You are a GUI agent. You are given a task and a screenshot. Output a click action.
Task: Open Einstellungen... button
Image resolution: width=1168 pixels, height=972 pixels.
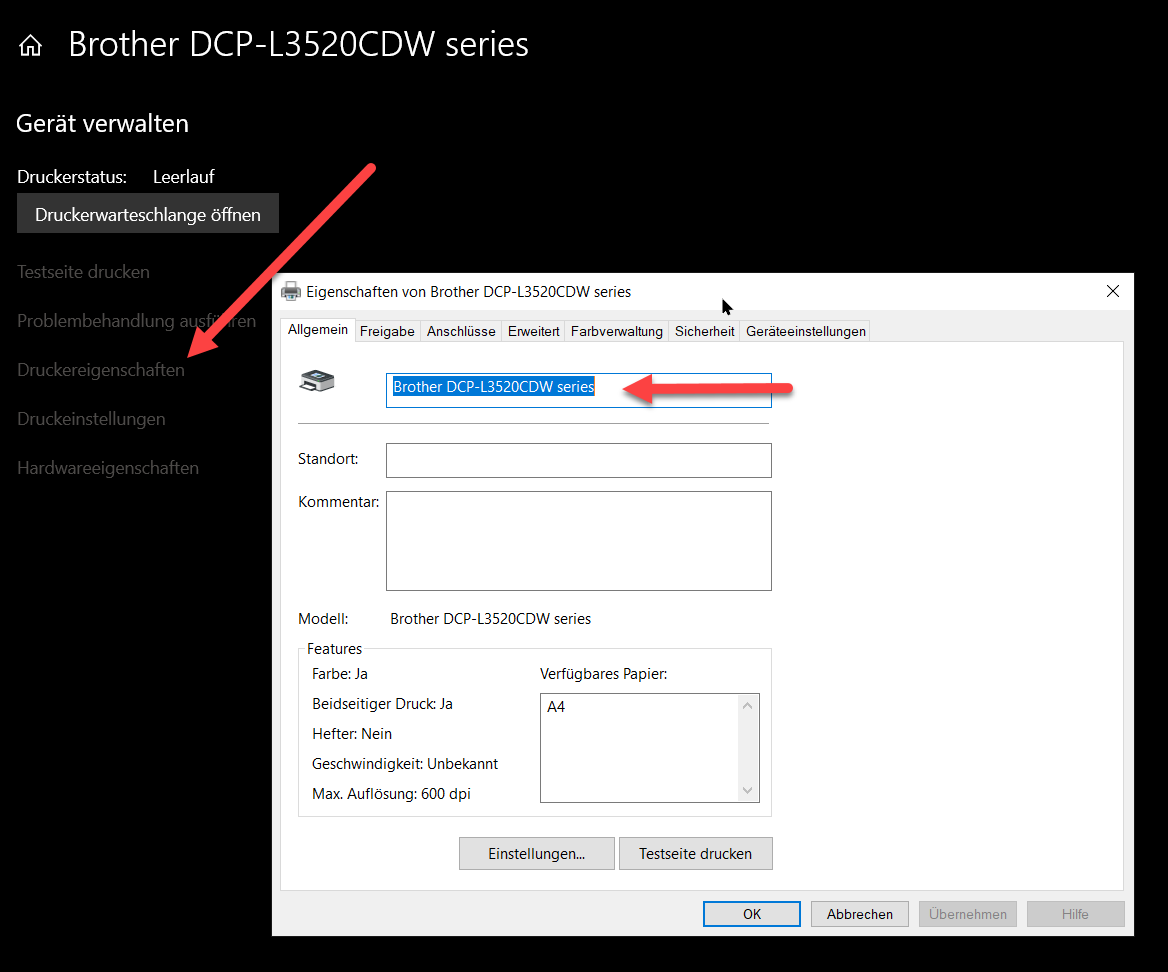pyautogui.click(x=536, y=854)
